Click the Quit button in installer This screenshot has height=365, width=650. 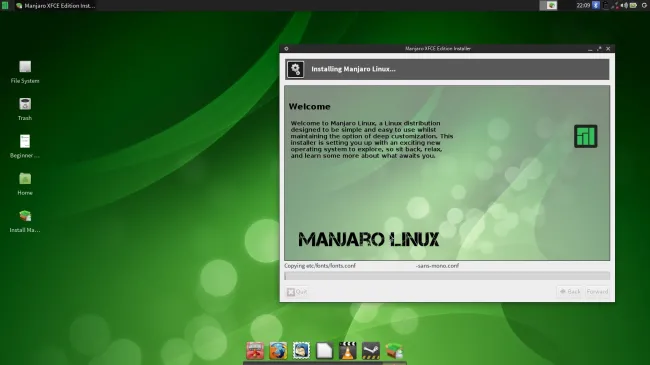point(297,292)
